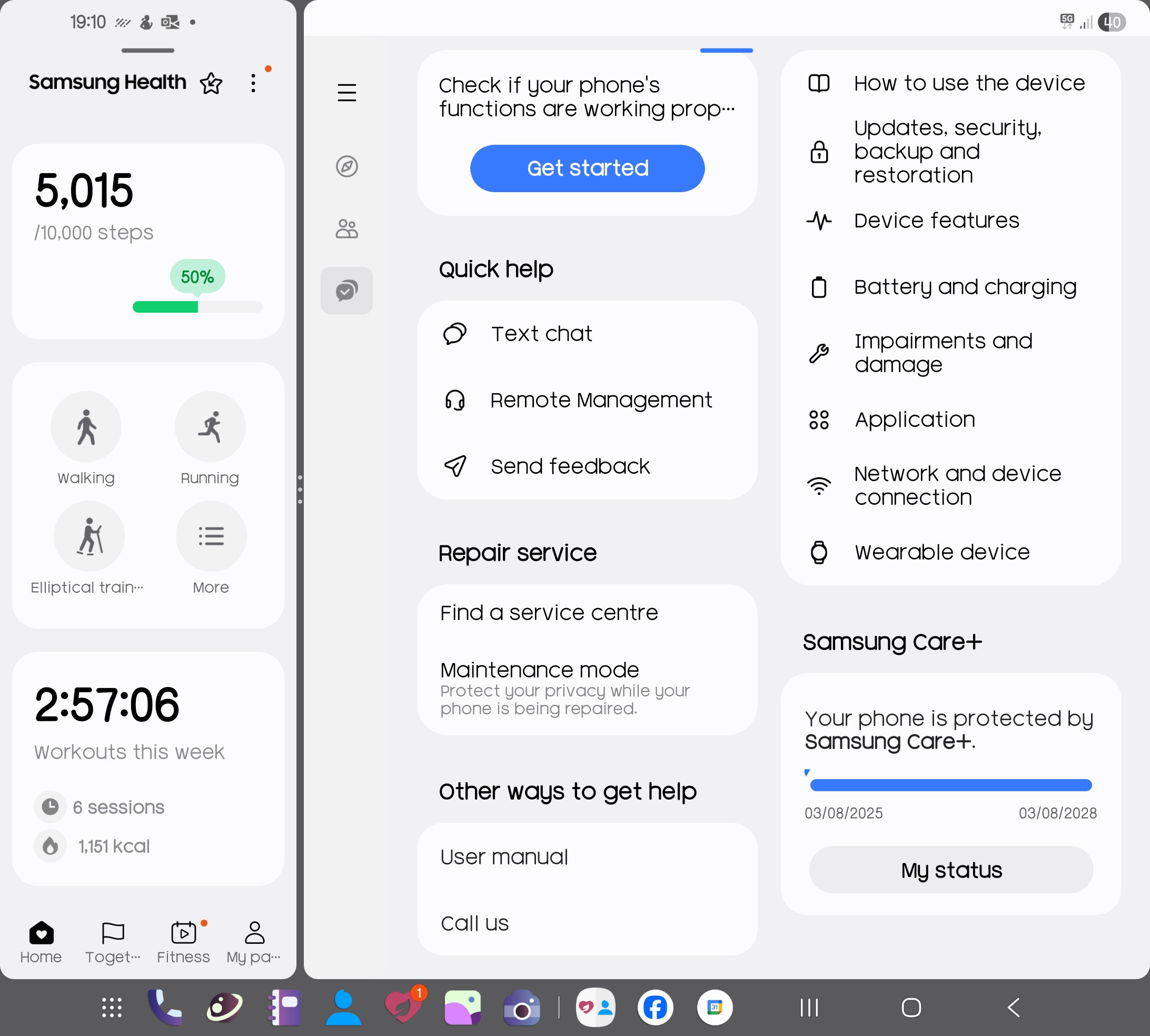The width and height of the screenshot is (1150, 1036).
Task: Open Text chat in Quick help
Action: point(541,334)
